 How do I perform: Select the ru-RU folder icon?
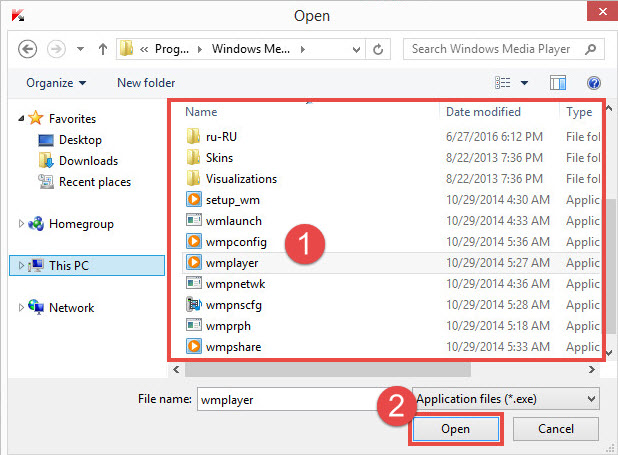click(193, 136)
